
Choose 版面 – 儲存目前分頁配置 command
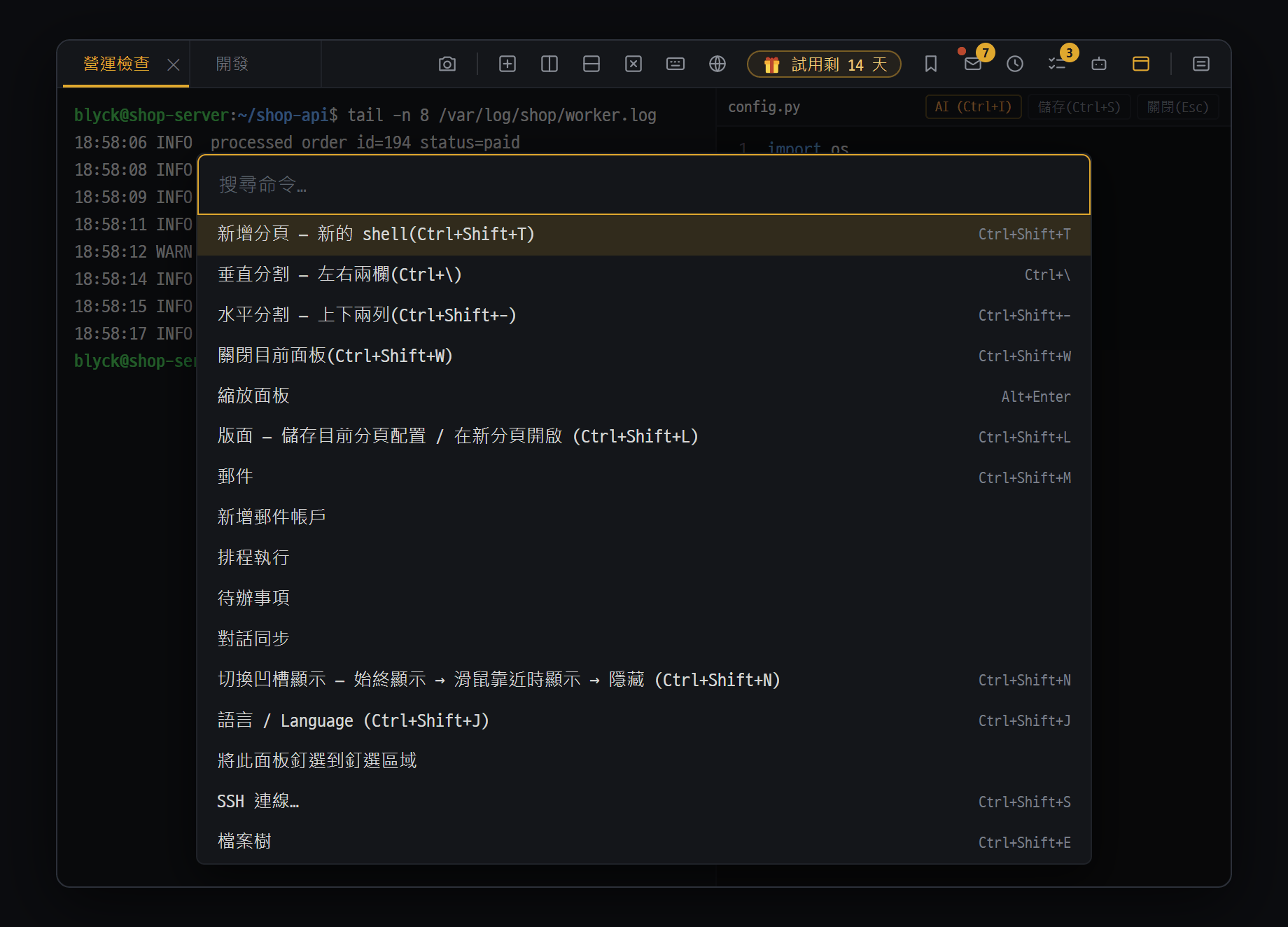point(644,437)
